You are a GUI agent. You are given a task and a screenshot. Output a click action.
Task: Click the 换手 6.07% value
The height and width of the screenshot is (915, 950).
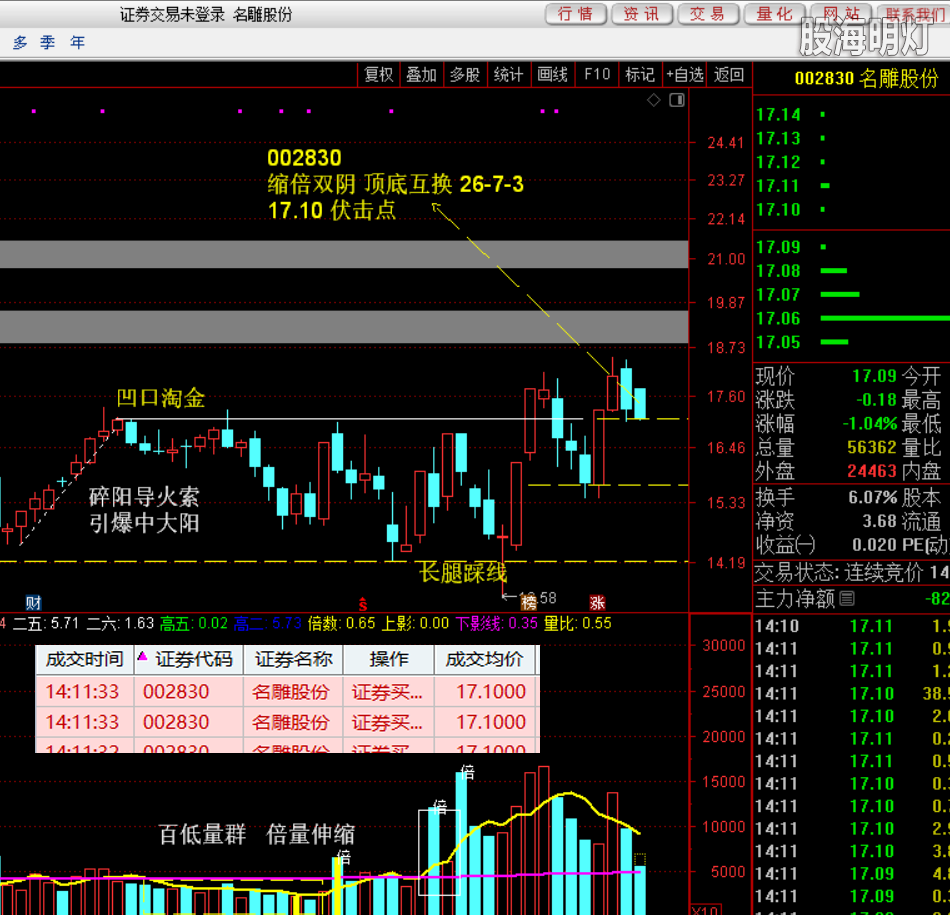(x=872, y=497)
